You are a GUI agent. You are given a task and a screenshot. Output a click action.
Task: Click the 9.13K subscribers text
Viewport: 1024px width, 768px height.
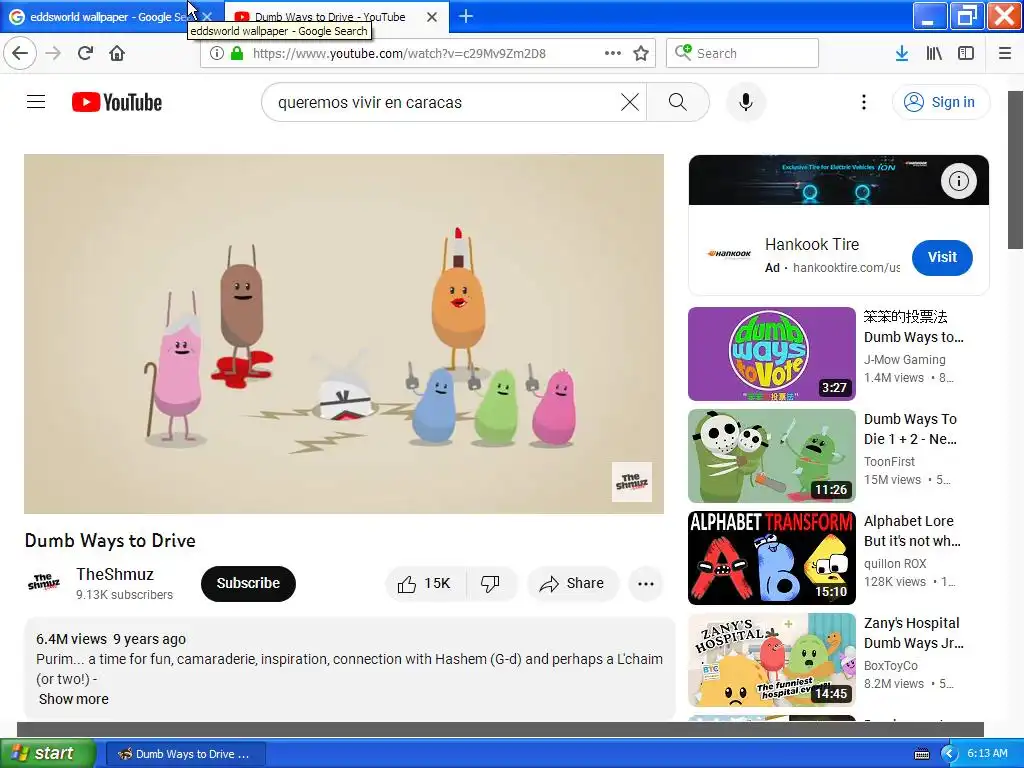(124, 594)
